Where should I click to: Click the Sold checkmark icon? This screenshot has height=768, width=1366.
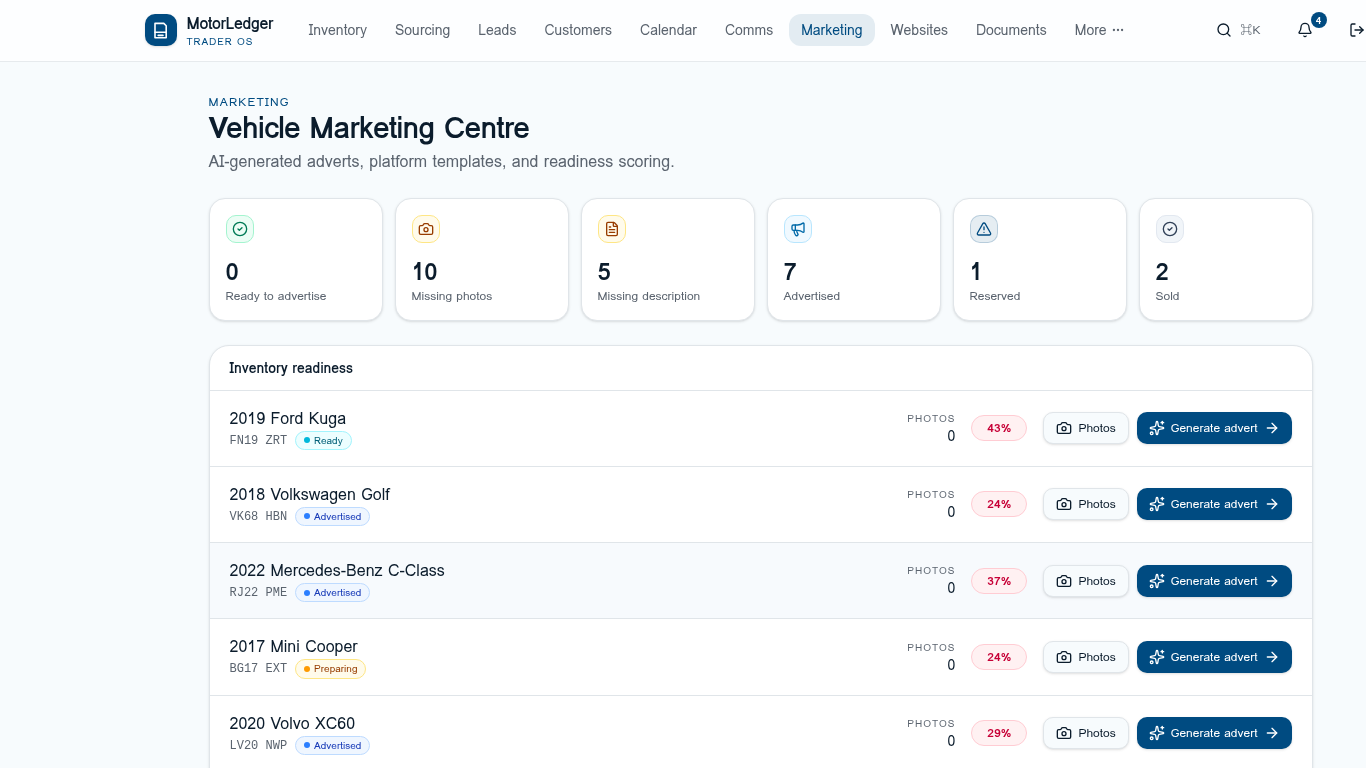click(1170, 229)
